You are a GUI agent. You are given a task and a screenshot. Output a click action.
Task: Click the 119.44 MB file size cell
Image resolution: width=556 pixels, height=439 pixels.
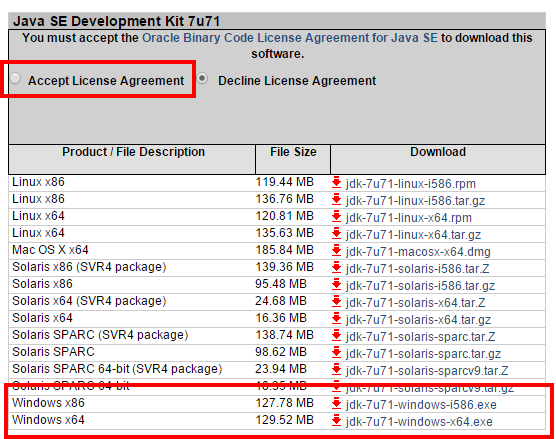(285, 182)
